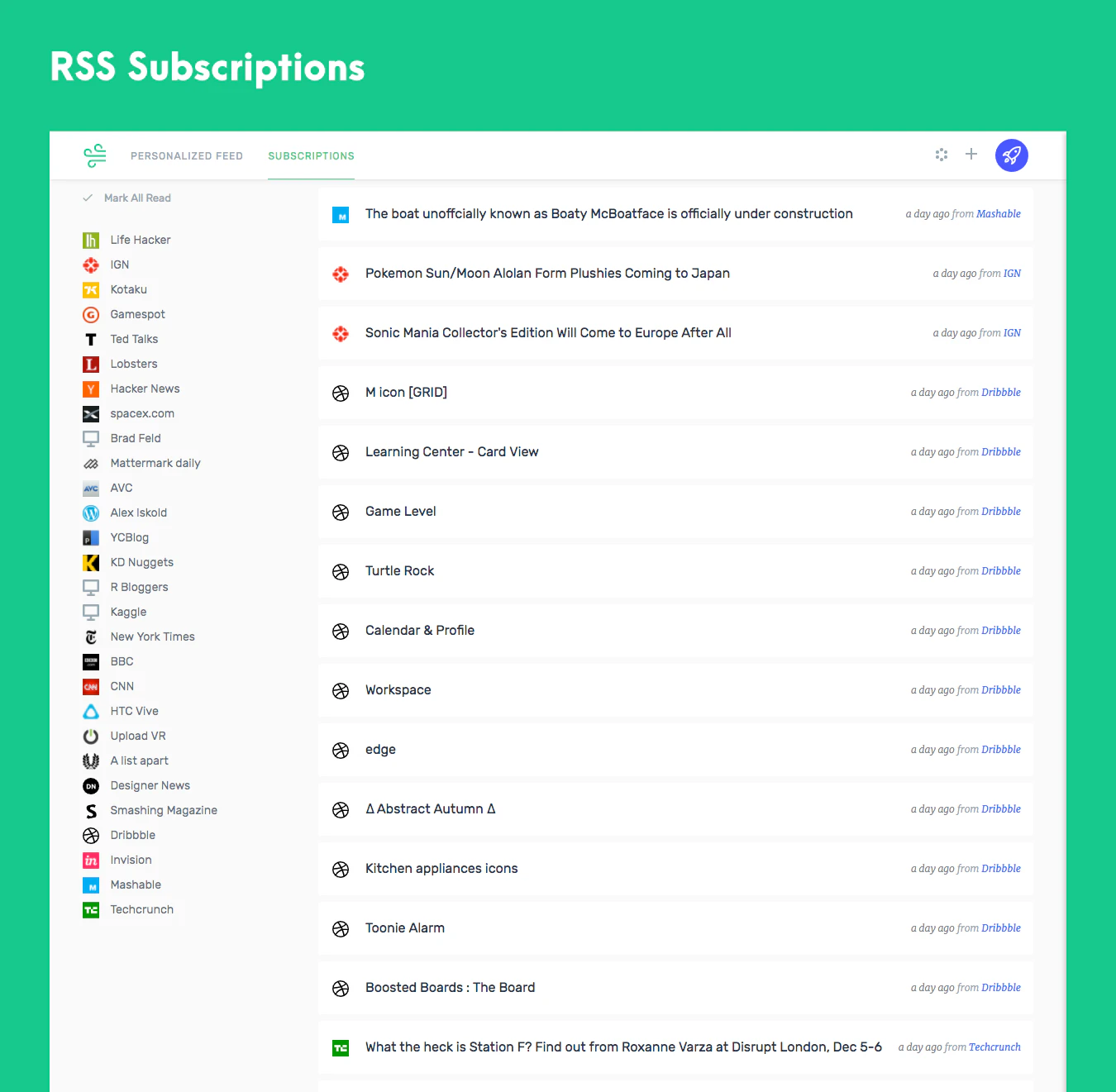Viewport: 1116px width, 1092px height.
Task: Open Hacker News feed in sidebar
Action: pyautogui.click(x=145, y=389)
